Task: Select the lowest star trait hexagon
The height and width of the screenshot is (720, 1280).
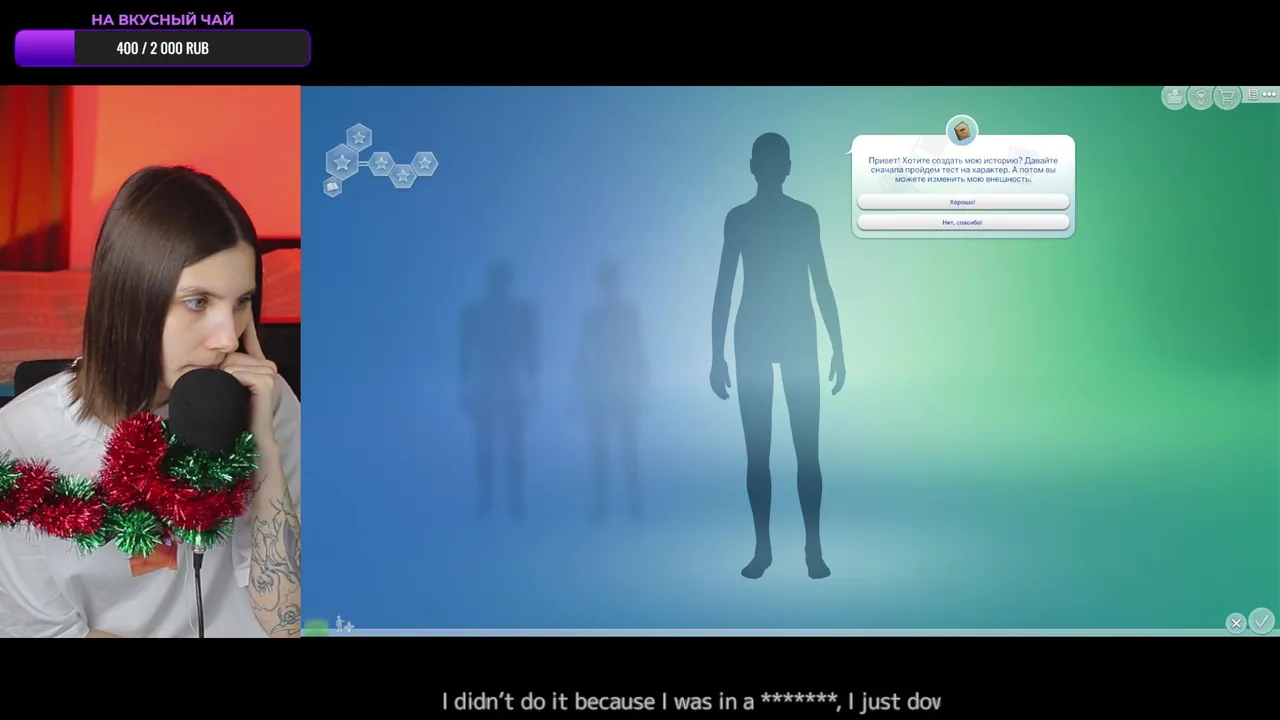Action: (x=403, y=176)
